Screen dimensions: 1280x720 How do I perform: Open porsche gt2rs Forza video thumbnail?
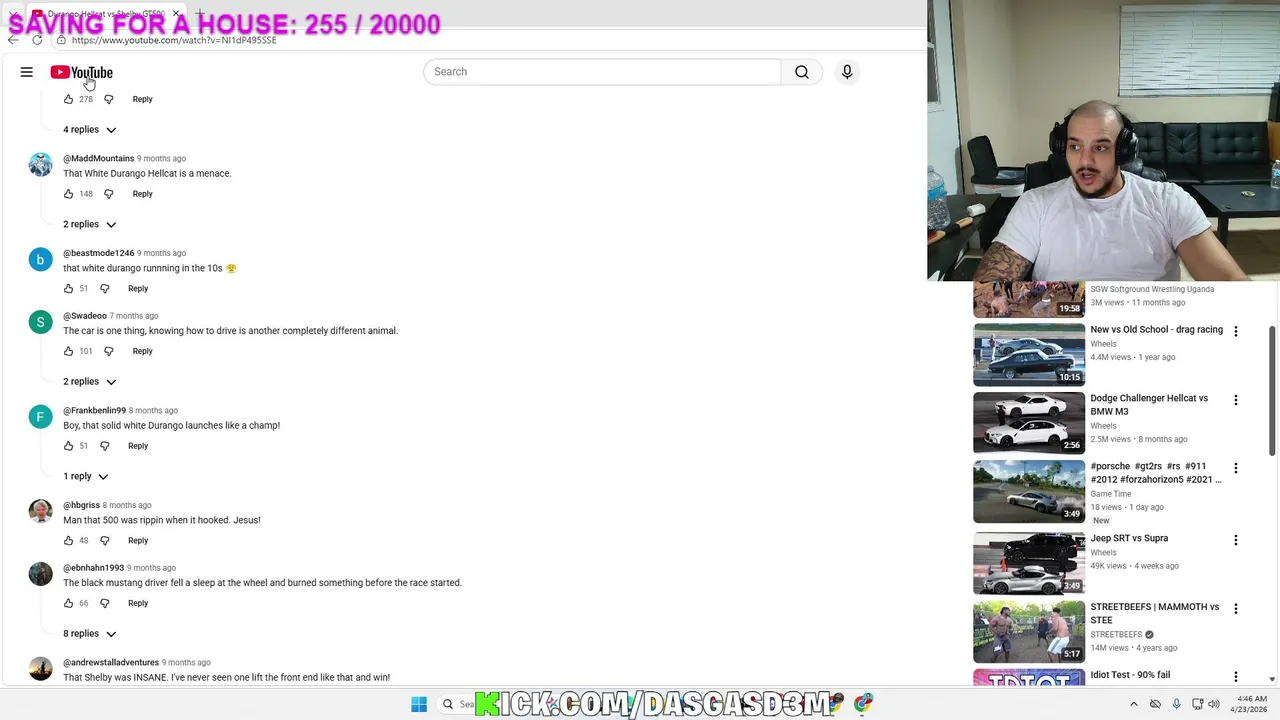coord(1029,491)
